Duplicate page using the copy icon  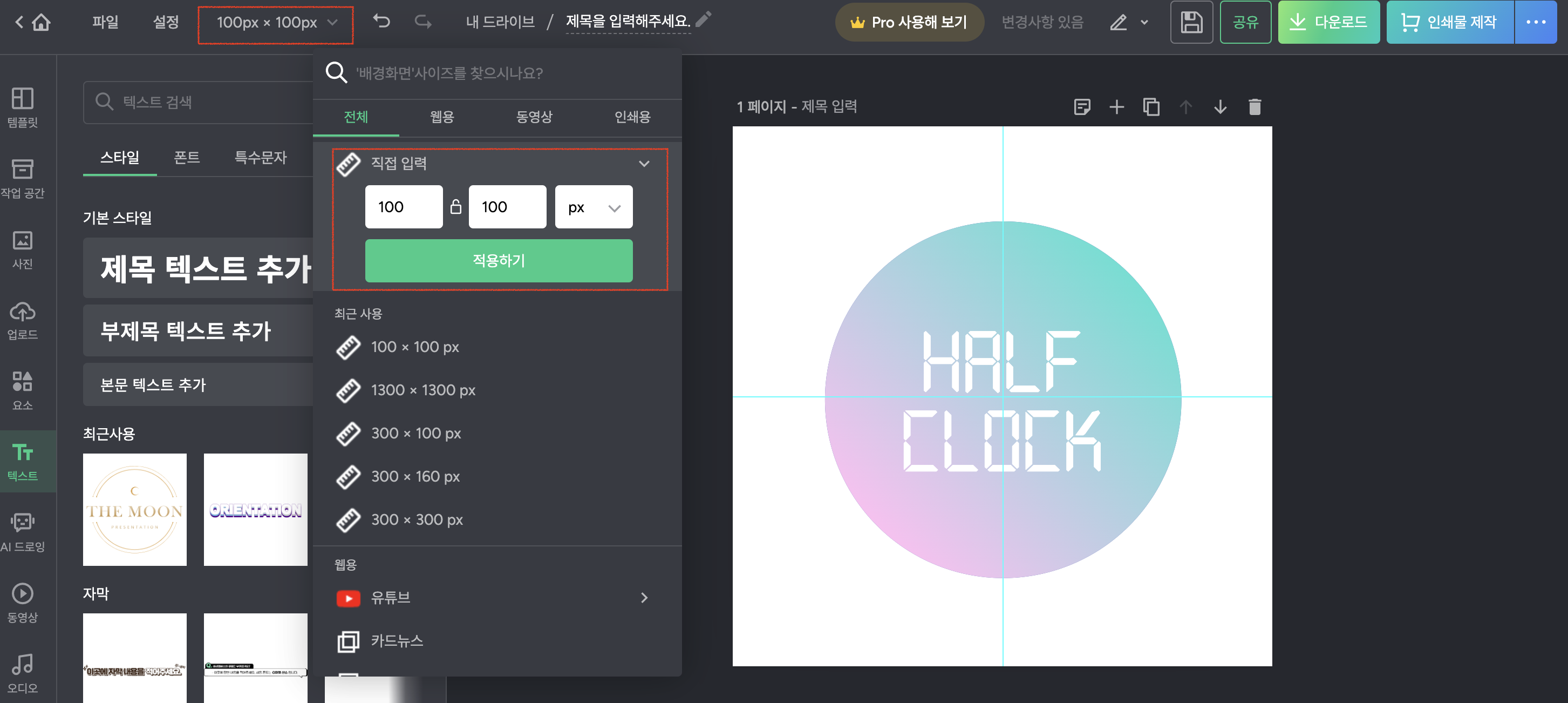[x=1150, y=107]
